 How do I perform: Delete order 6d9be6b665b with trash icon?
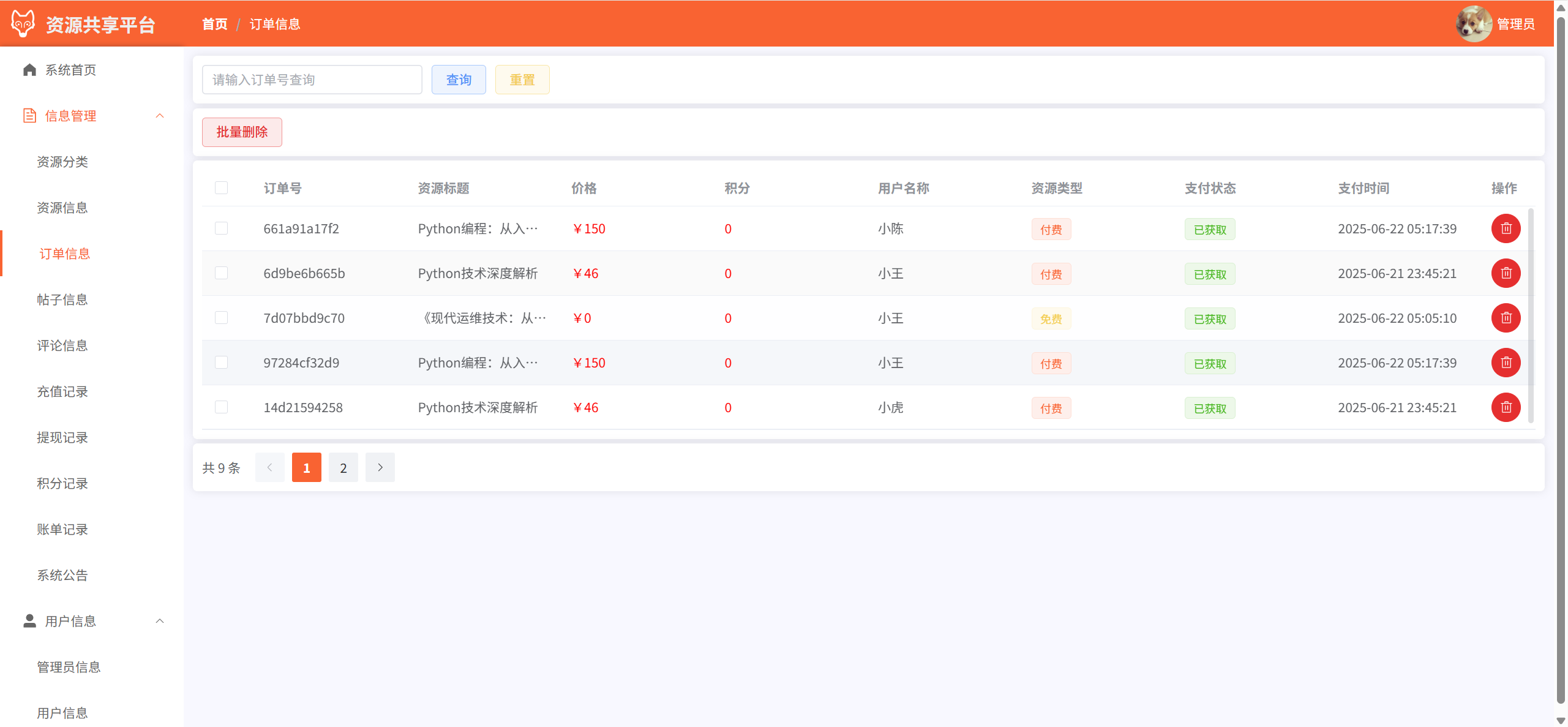pos(1505,273)
